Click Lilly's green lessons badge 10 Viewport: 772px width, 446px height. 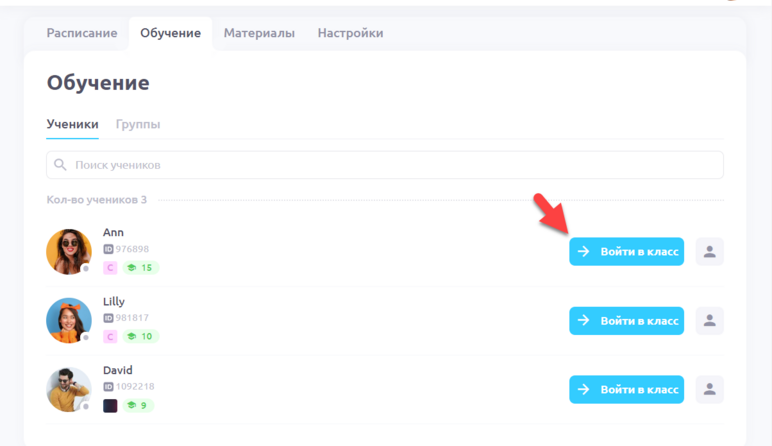pos(140,337)
